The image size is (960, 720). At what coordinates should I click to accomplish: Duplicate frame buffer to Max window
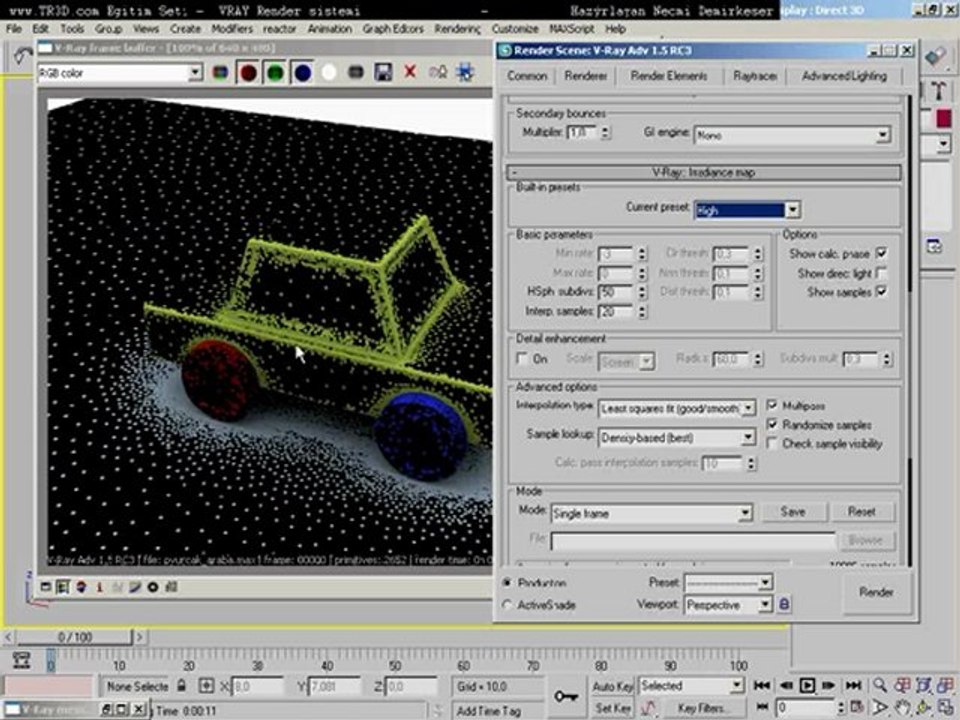coord(438,73)
